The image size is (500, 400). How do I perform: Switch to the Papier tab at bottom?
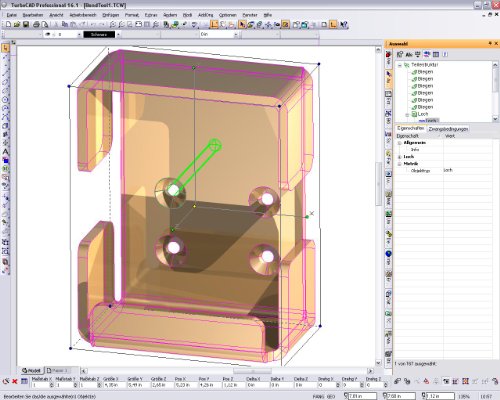(57, 370)
